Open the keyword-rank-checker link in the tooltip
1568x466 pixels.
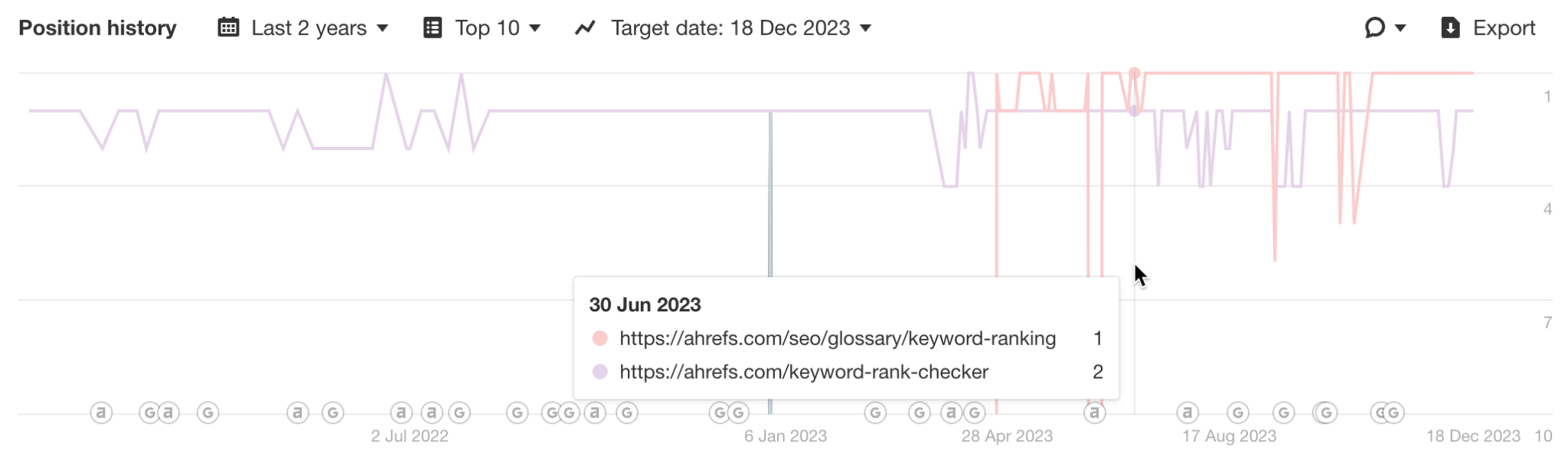[x=804, y=371]
